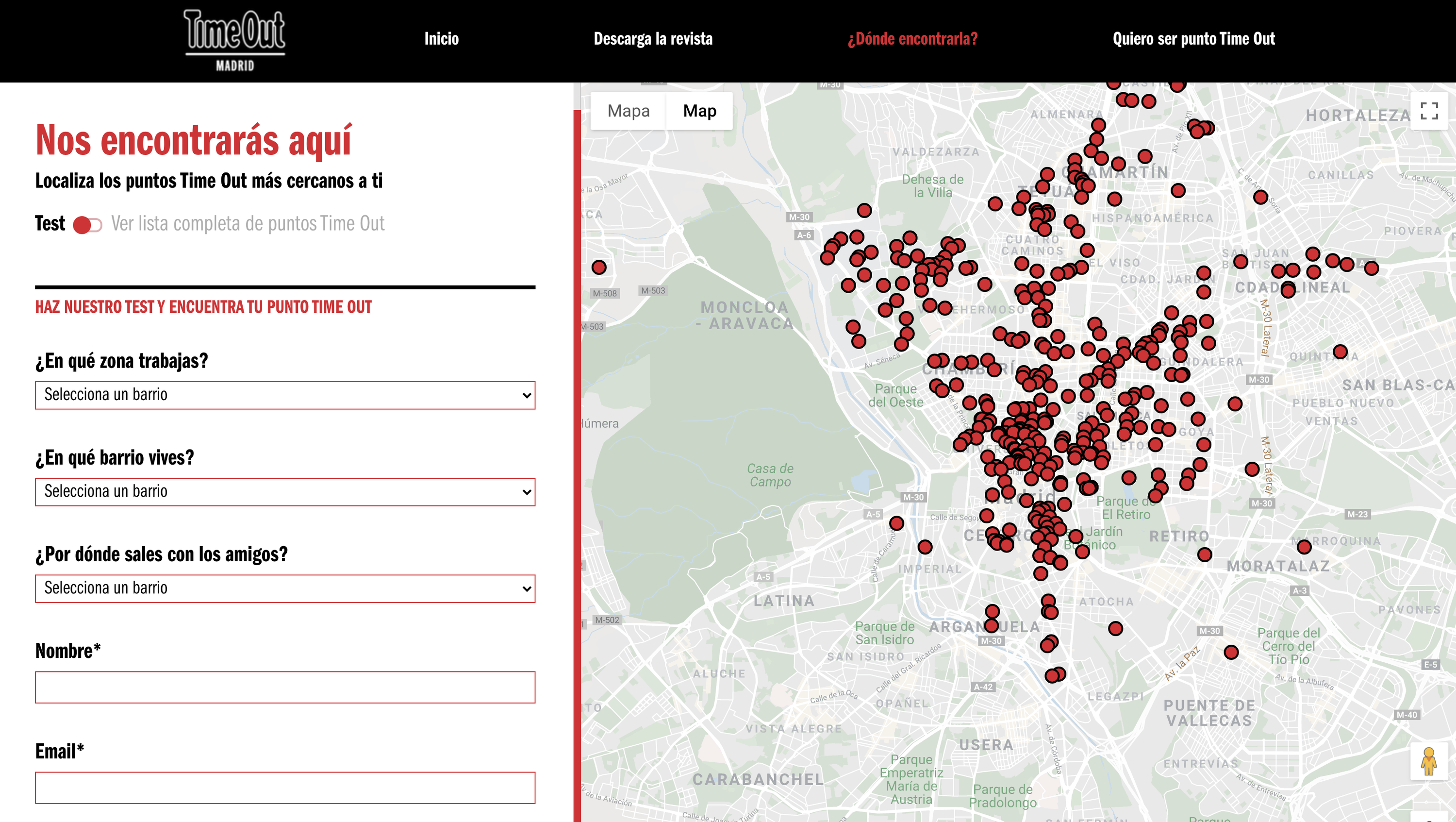Click the 'Casa de Campo' map label

[x=770, y=475]
